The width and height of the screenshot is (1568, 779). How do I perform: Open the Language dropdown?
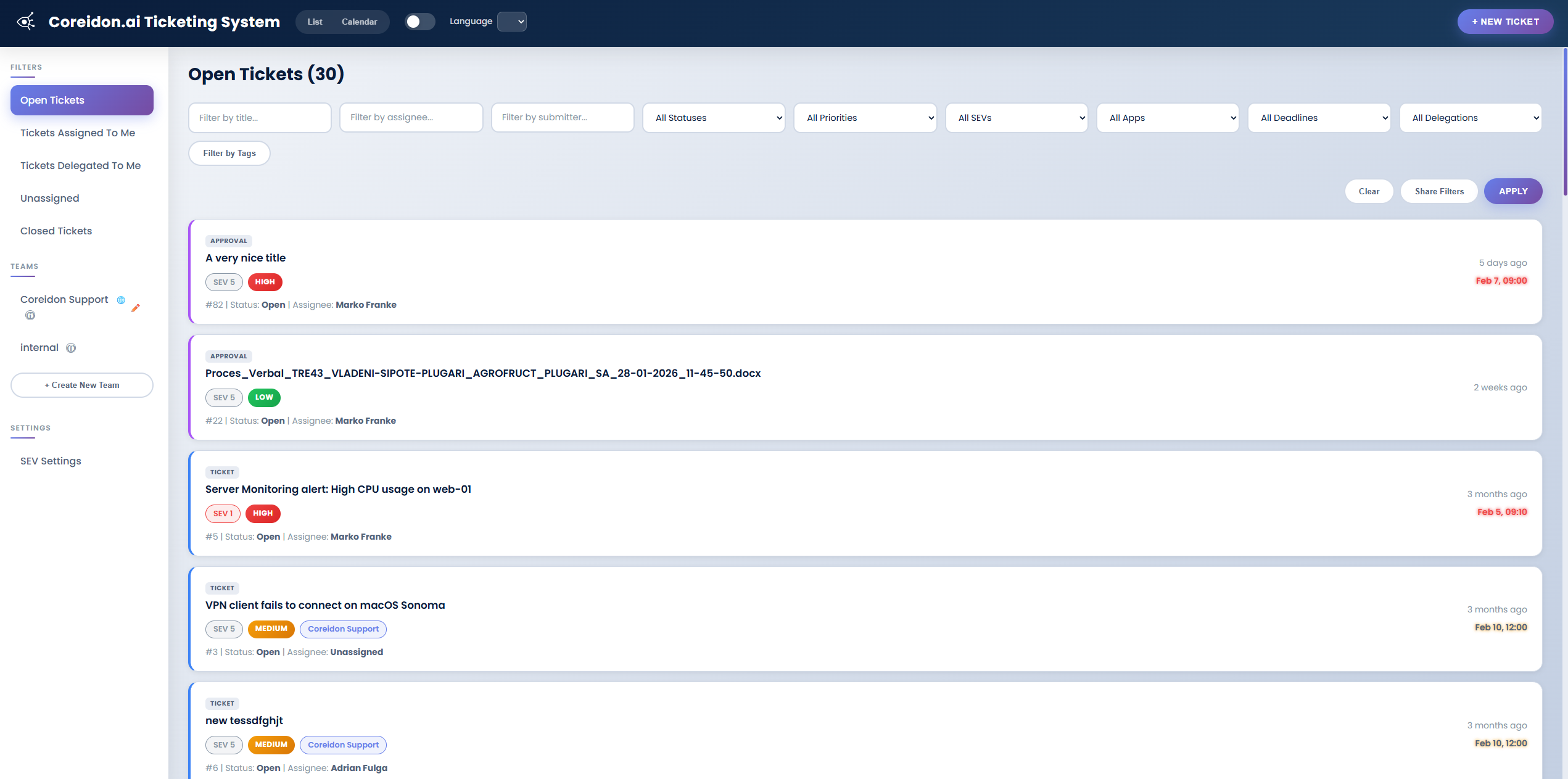coord(511,21)
